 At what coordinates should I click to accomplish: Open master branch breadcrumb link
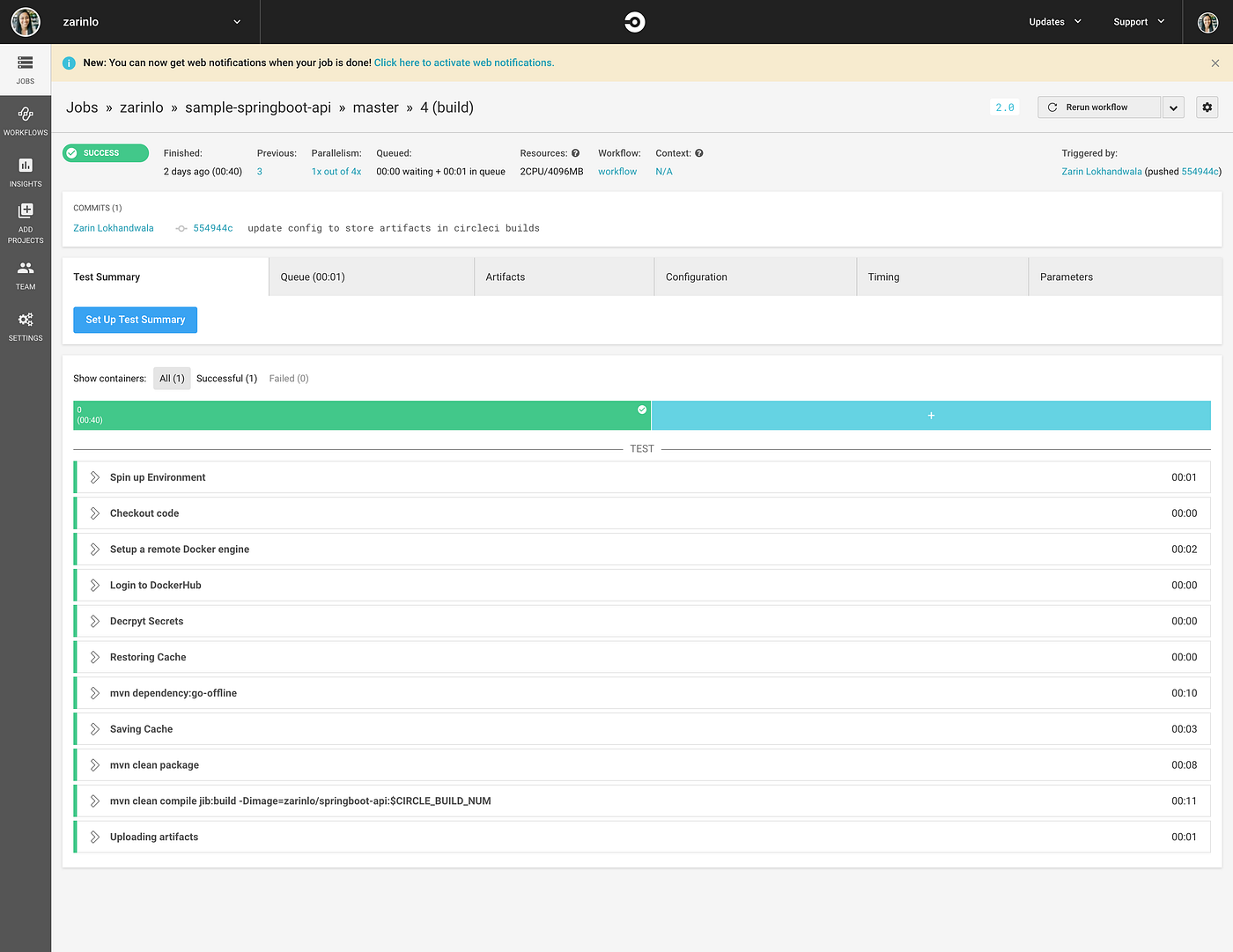[376, 107]
